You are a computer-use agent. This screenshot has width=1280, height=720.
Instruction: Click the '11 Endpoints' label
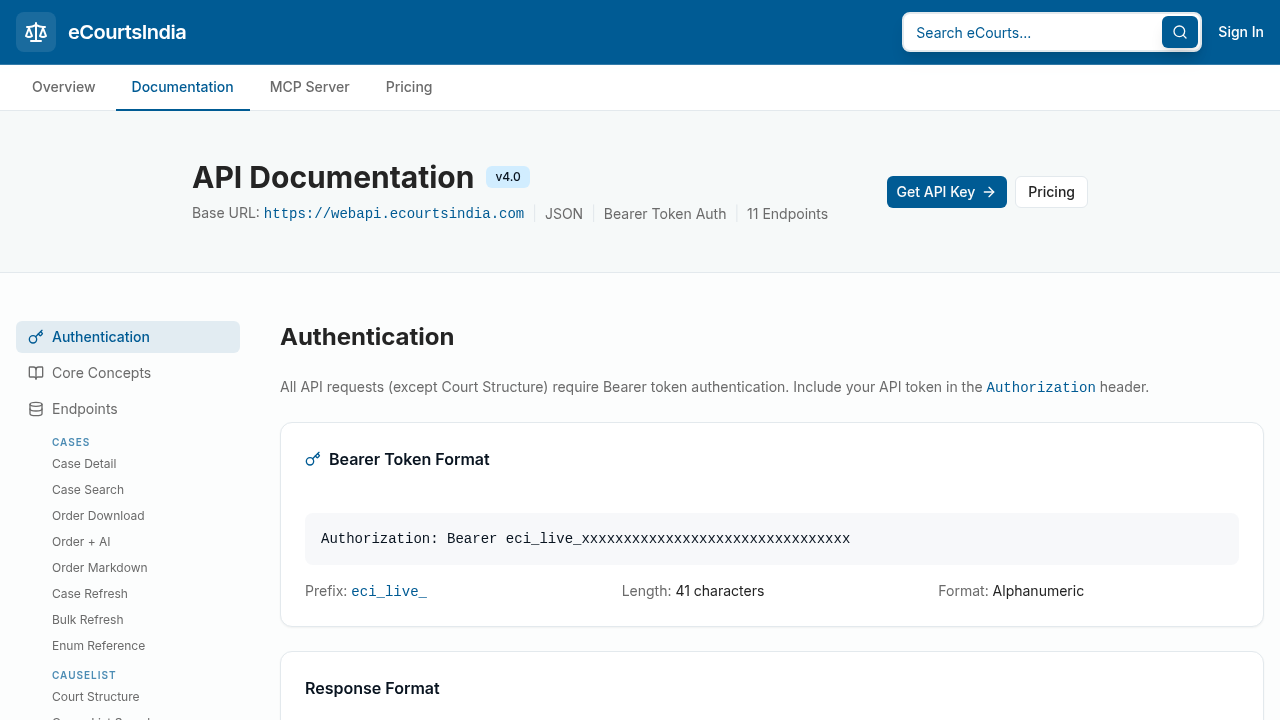(787, 214)
